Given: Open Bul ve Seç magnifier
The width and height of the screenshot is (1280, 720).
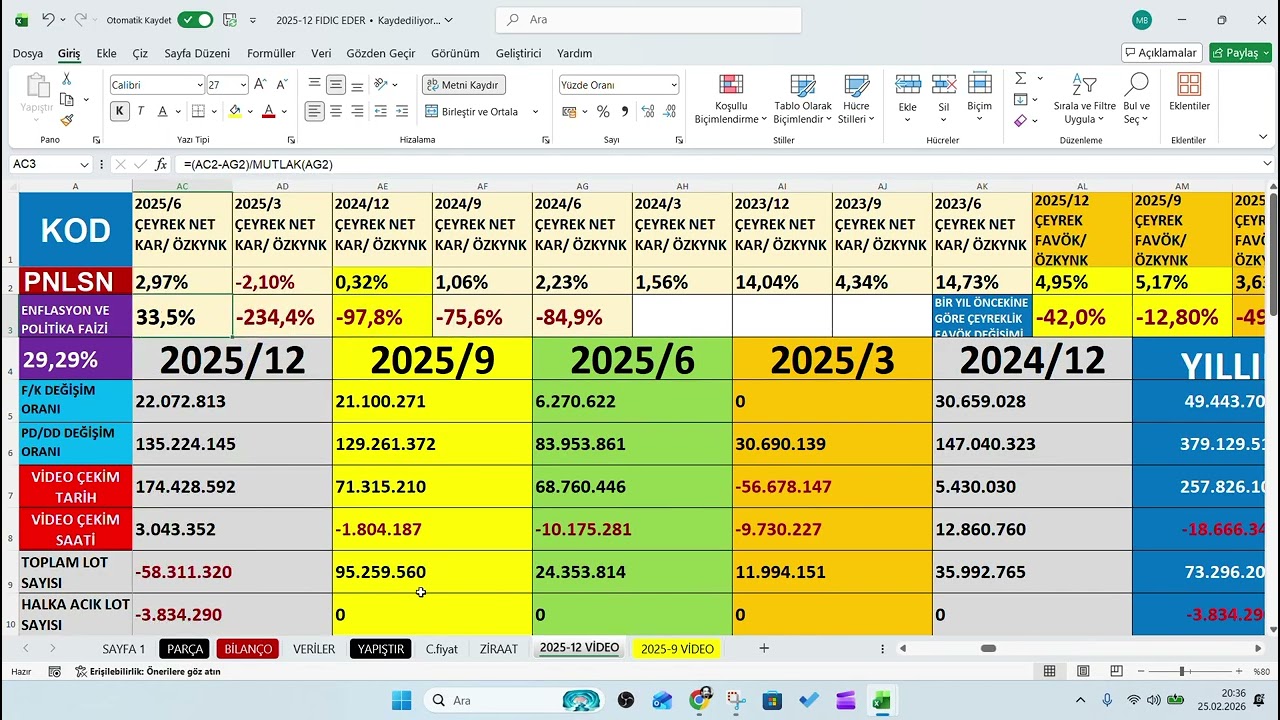Looking at the screenshot, I should click(1136, 99).
